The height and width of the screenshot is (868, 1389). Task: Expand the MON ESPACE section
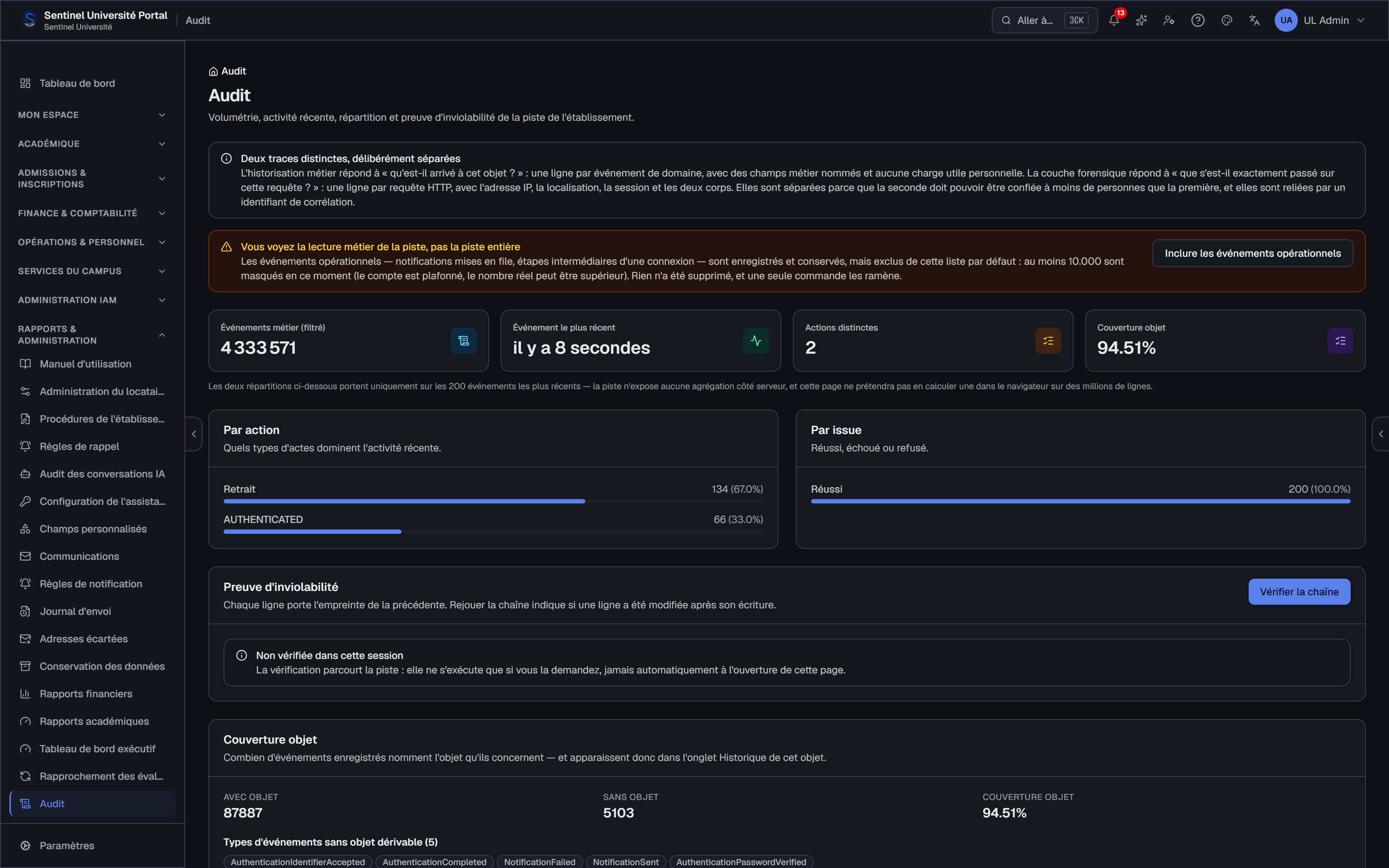(92, 115)
